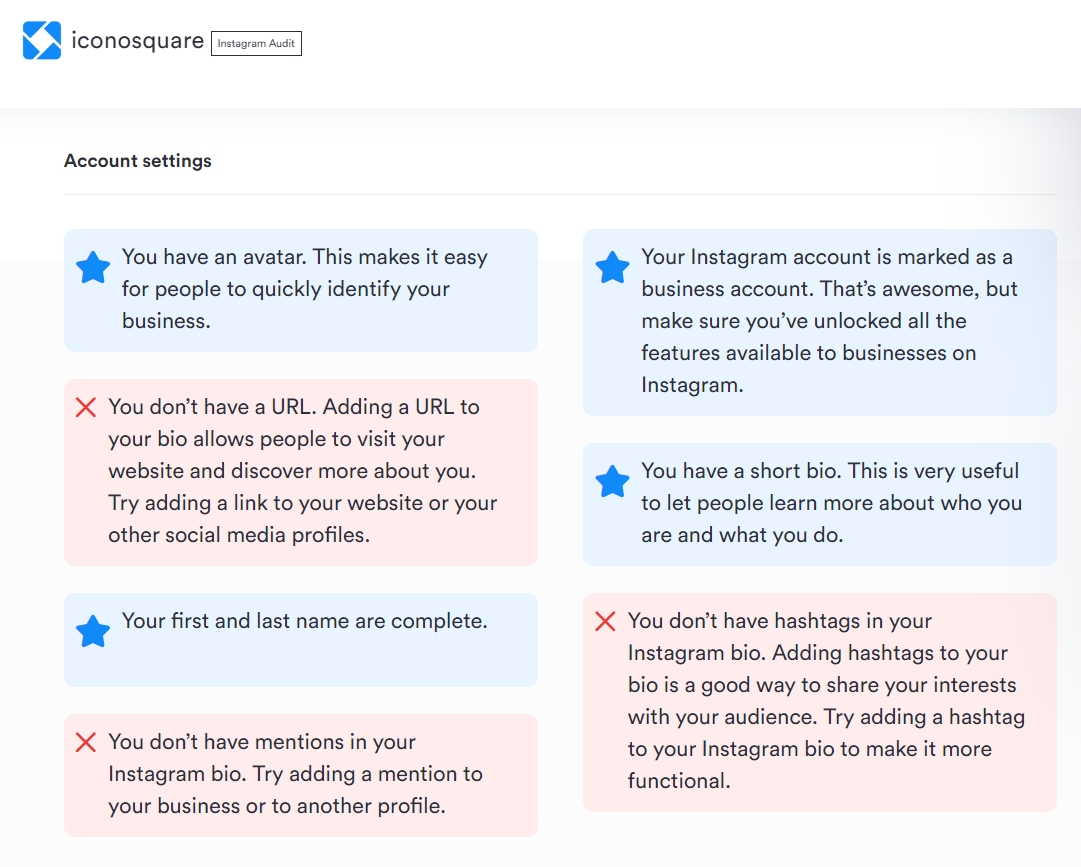This screenshot has height=867, width=1081.
Task: Open the hashtags warning card
Action: pos(819,701)
